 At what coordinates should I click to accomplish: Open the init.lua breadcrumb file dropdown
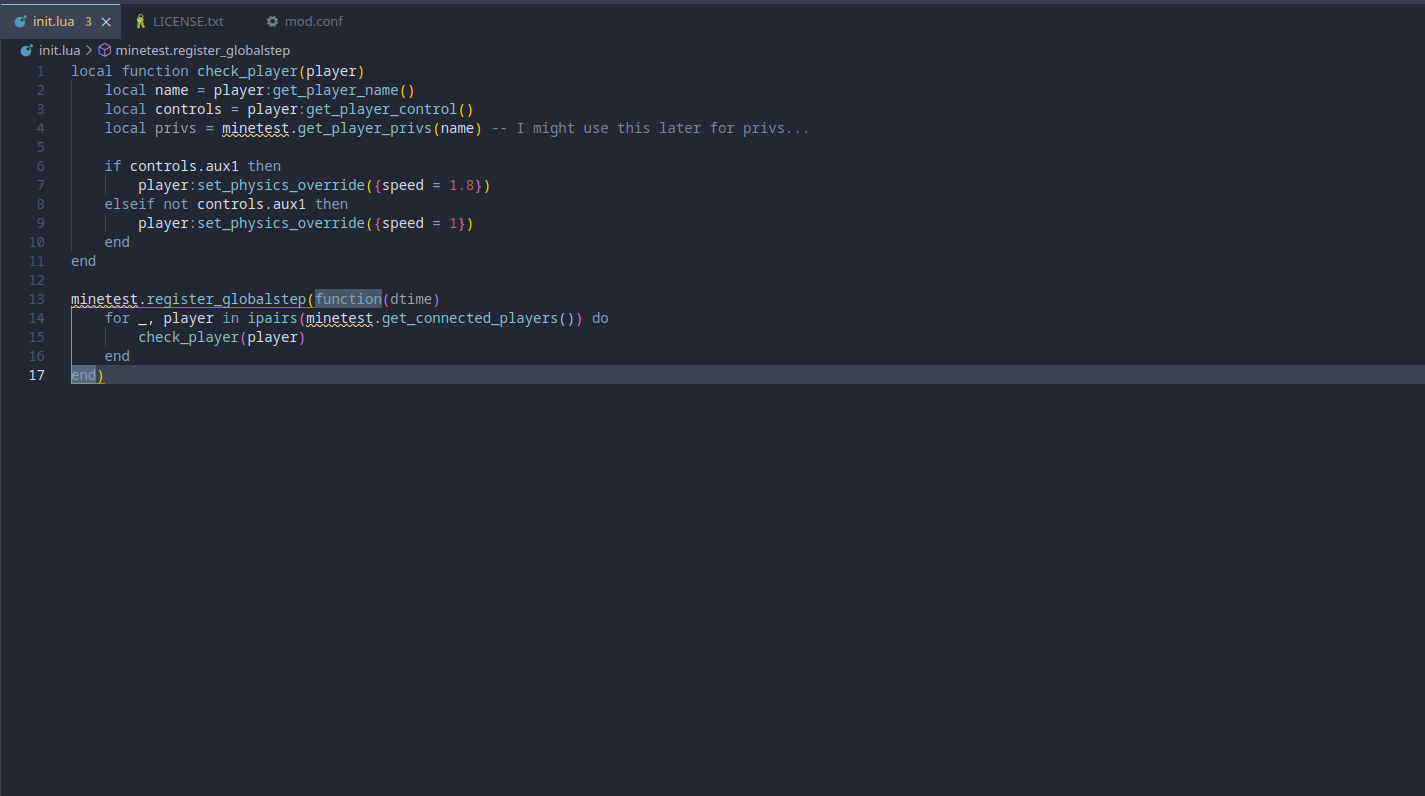[59, 50]
